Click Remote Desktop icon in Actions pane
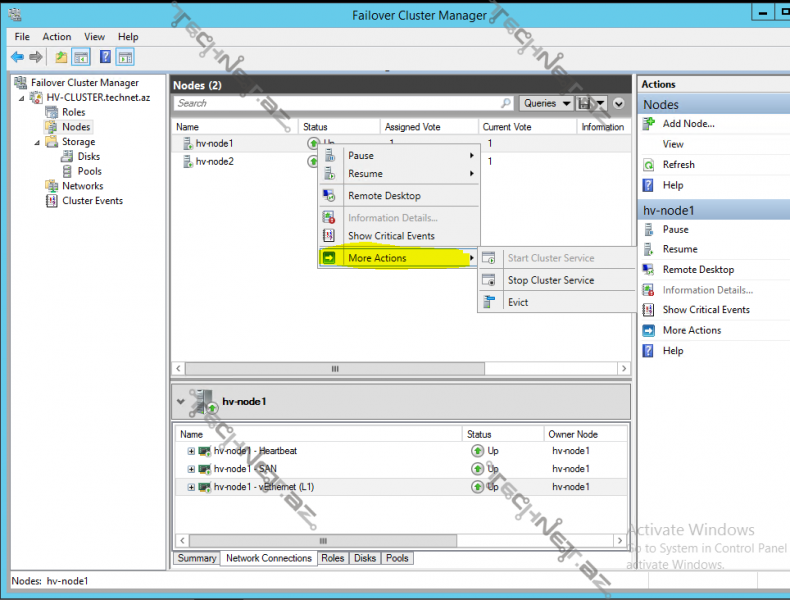The image size is (790, 600). pos(649,270)
